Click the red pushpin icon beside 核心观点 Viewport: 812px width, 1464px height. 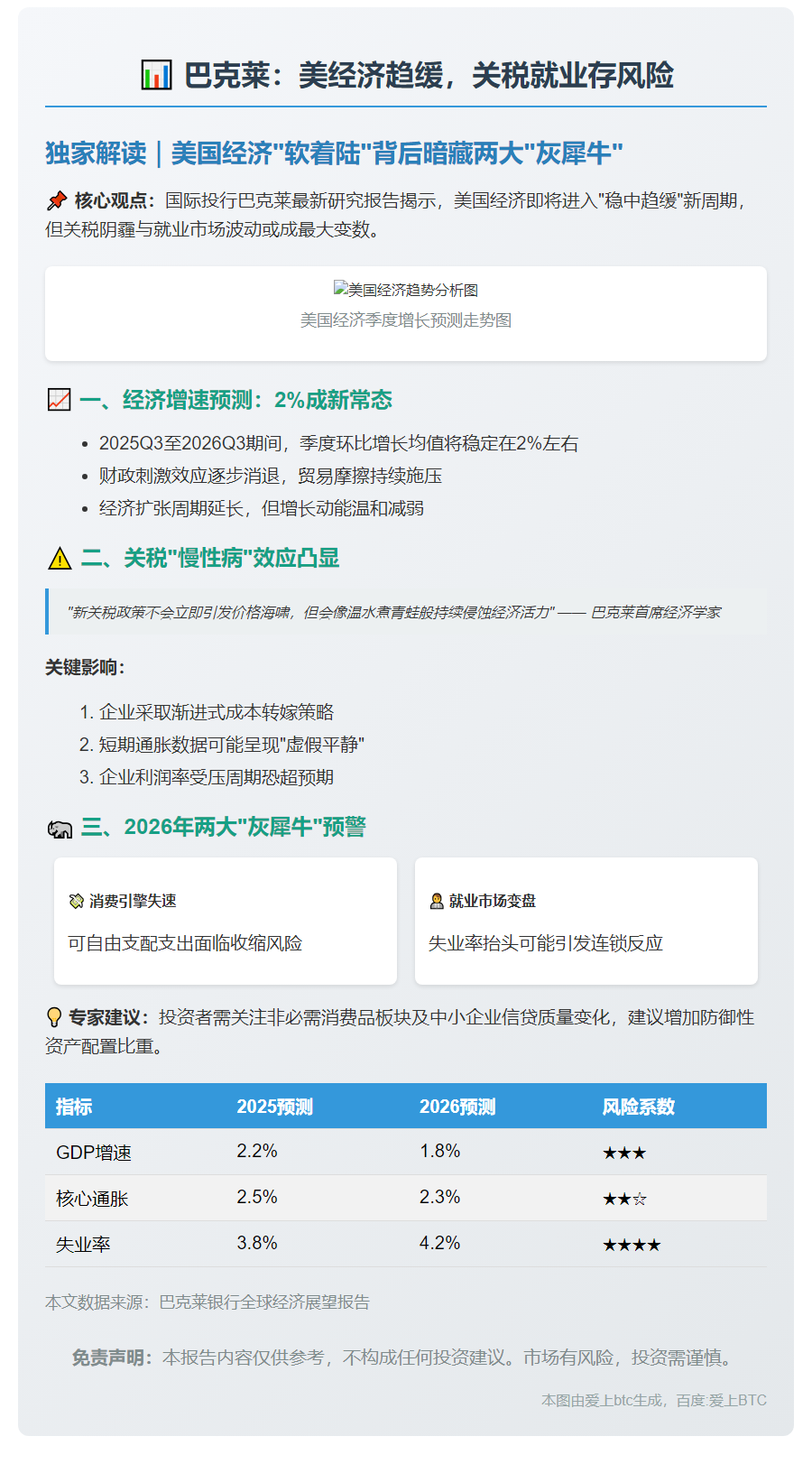57,200
